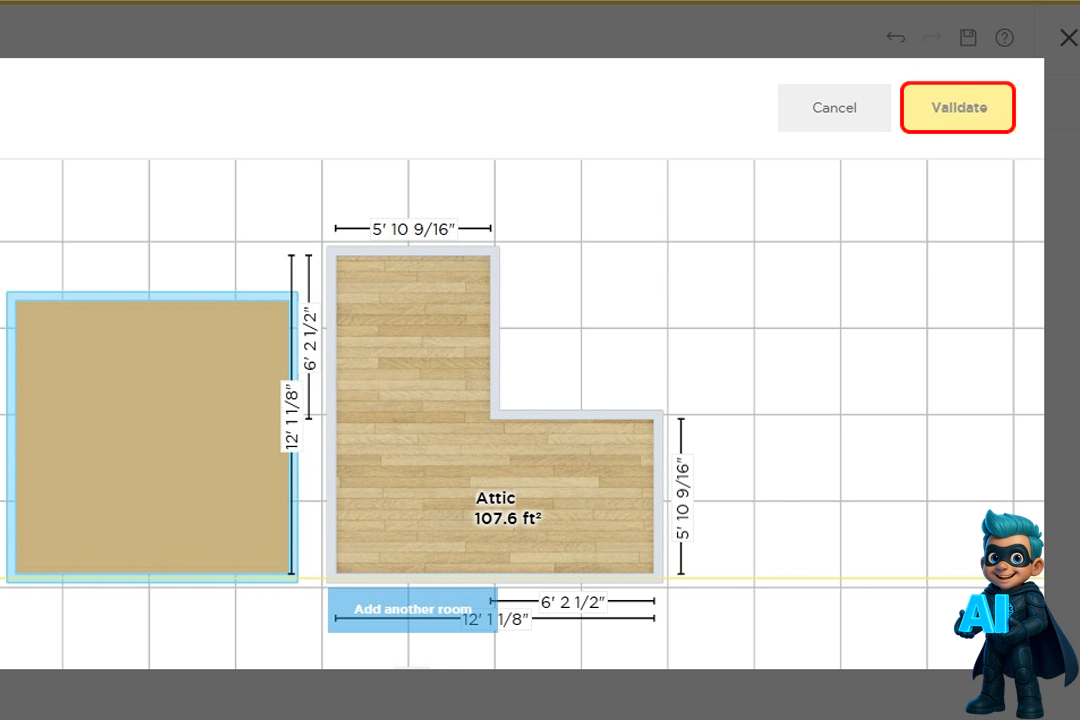The width and height of the screenshot is (1080, 720).
Task: Confirm the room shape with Validate
Action: point(958,108)
